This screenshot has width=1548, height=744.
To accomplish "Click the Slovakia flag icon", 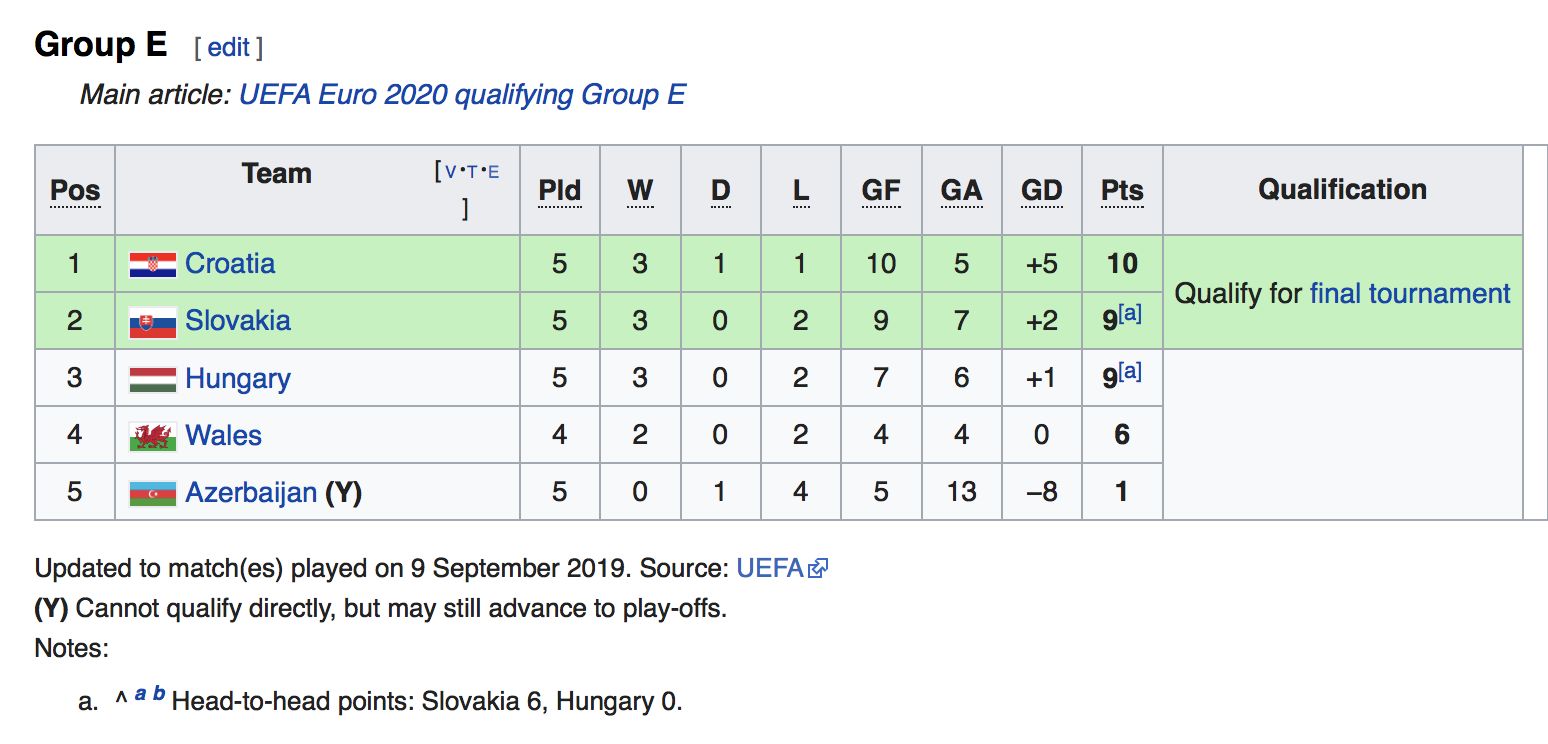I will click(152, 322).
